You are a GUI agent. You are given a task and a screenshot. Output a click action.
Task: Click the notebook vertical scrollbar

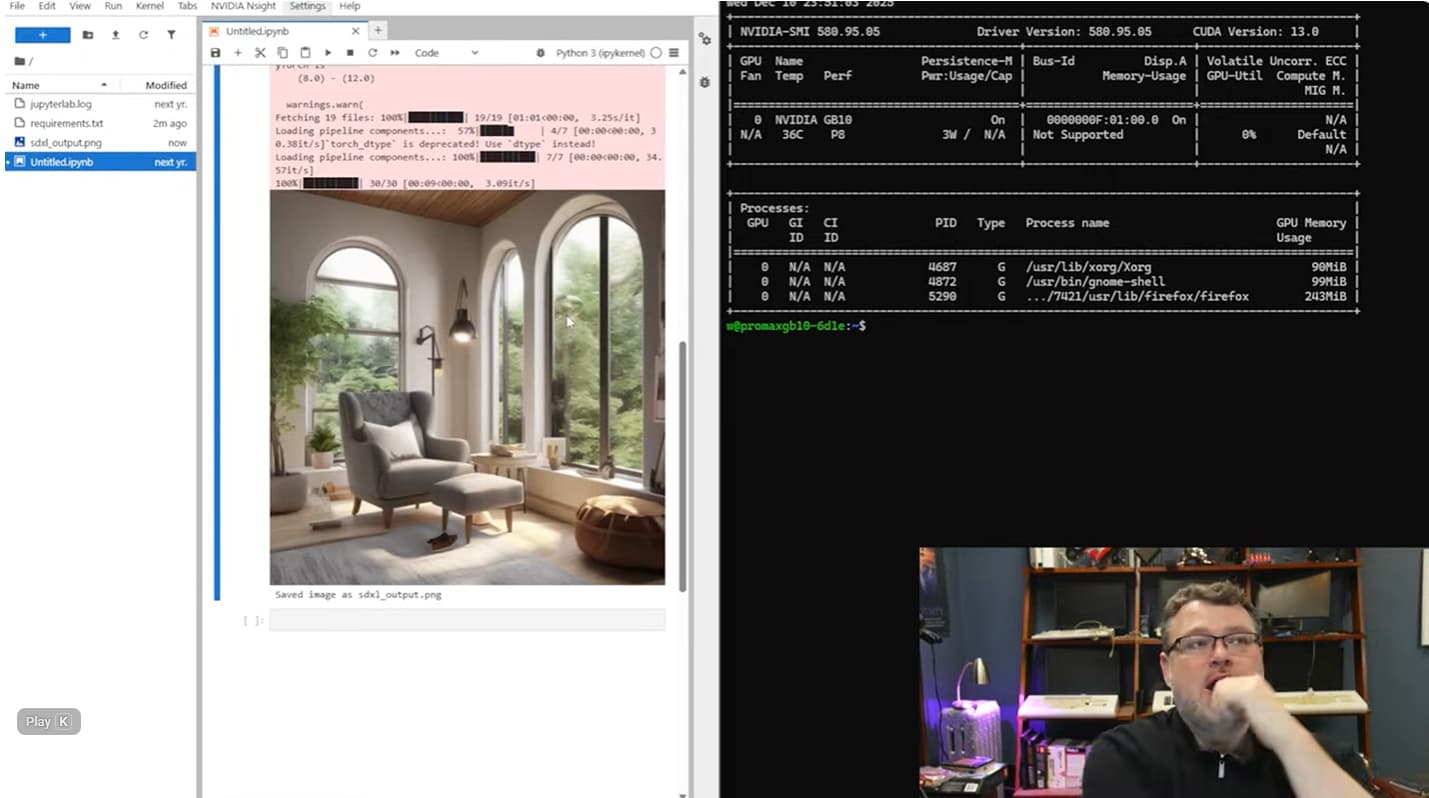683,460
